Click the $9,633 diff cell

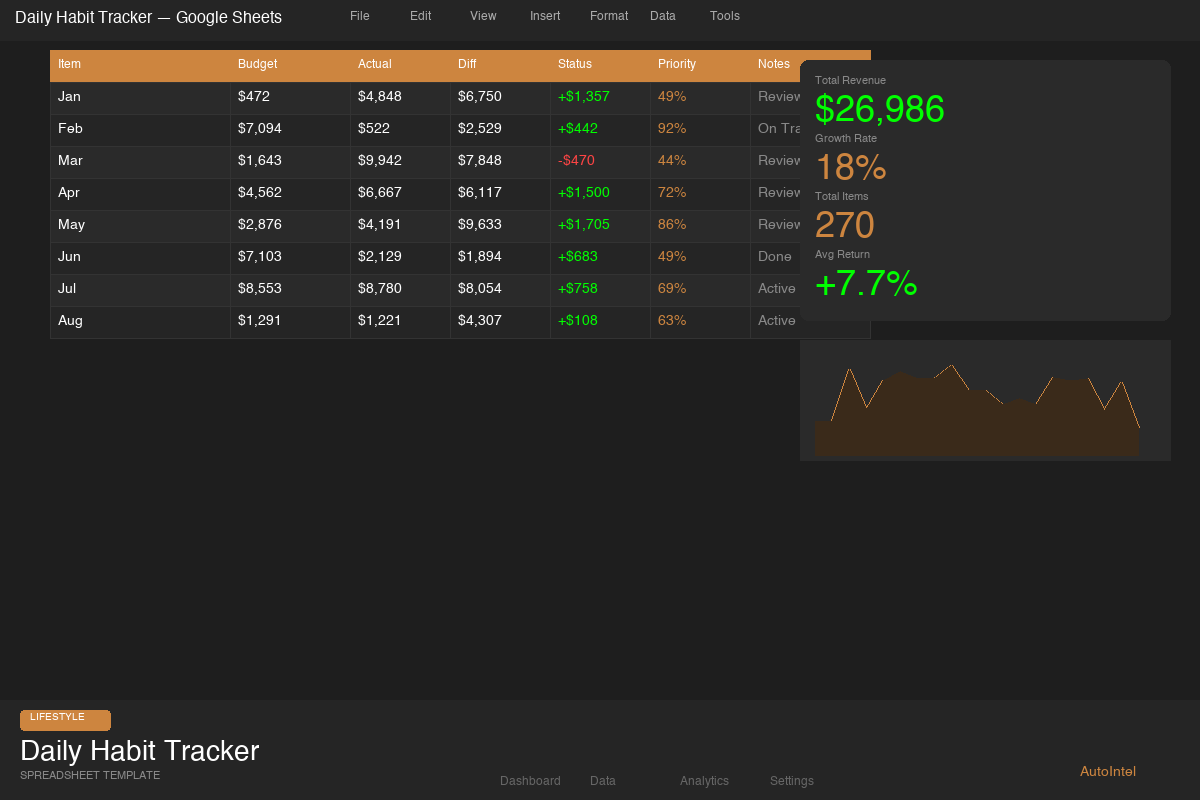(x=500, y=226)
